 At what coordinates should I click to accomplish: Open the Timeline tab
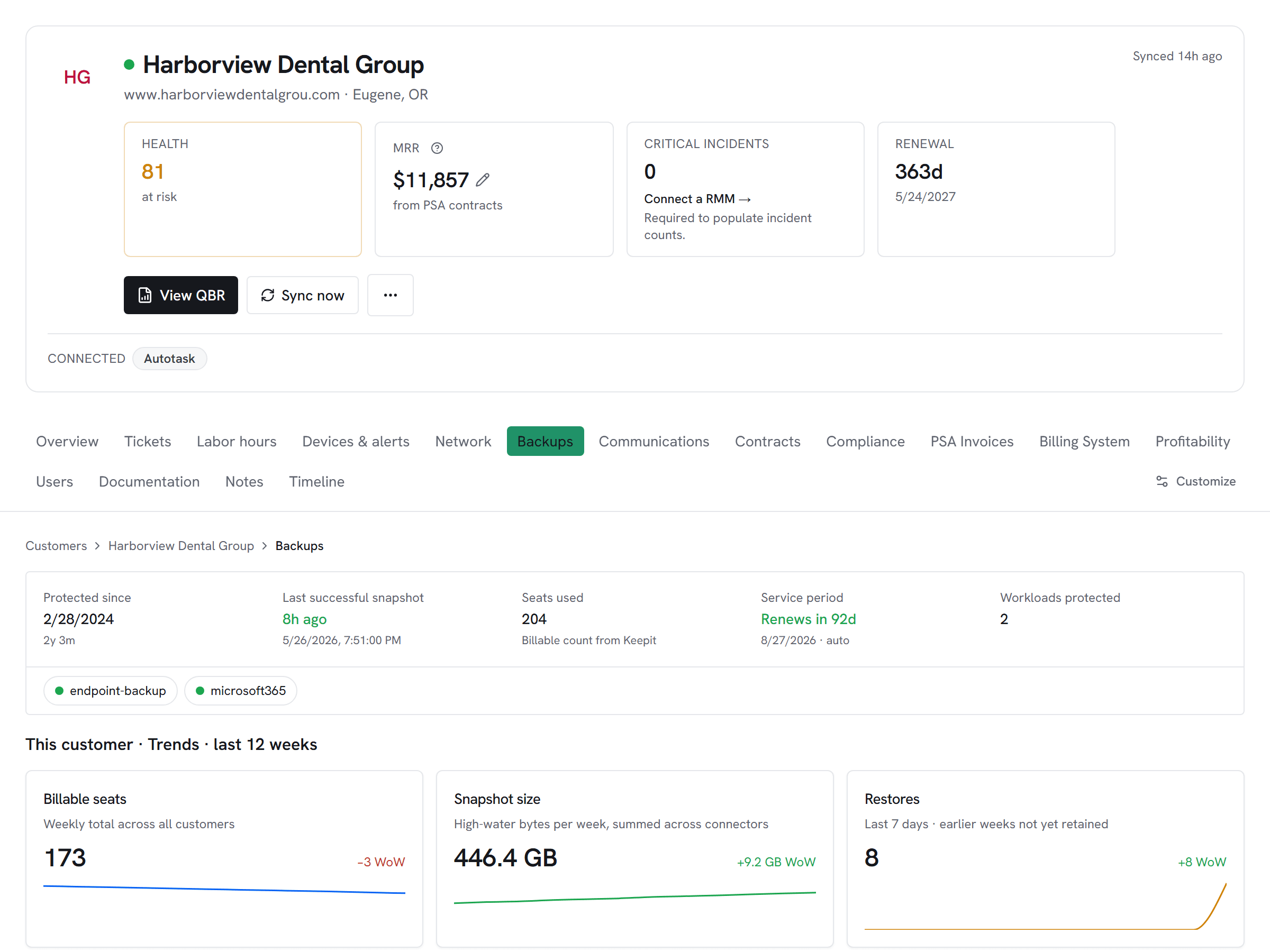click(x=317, y=481)
